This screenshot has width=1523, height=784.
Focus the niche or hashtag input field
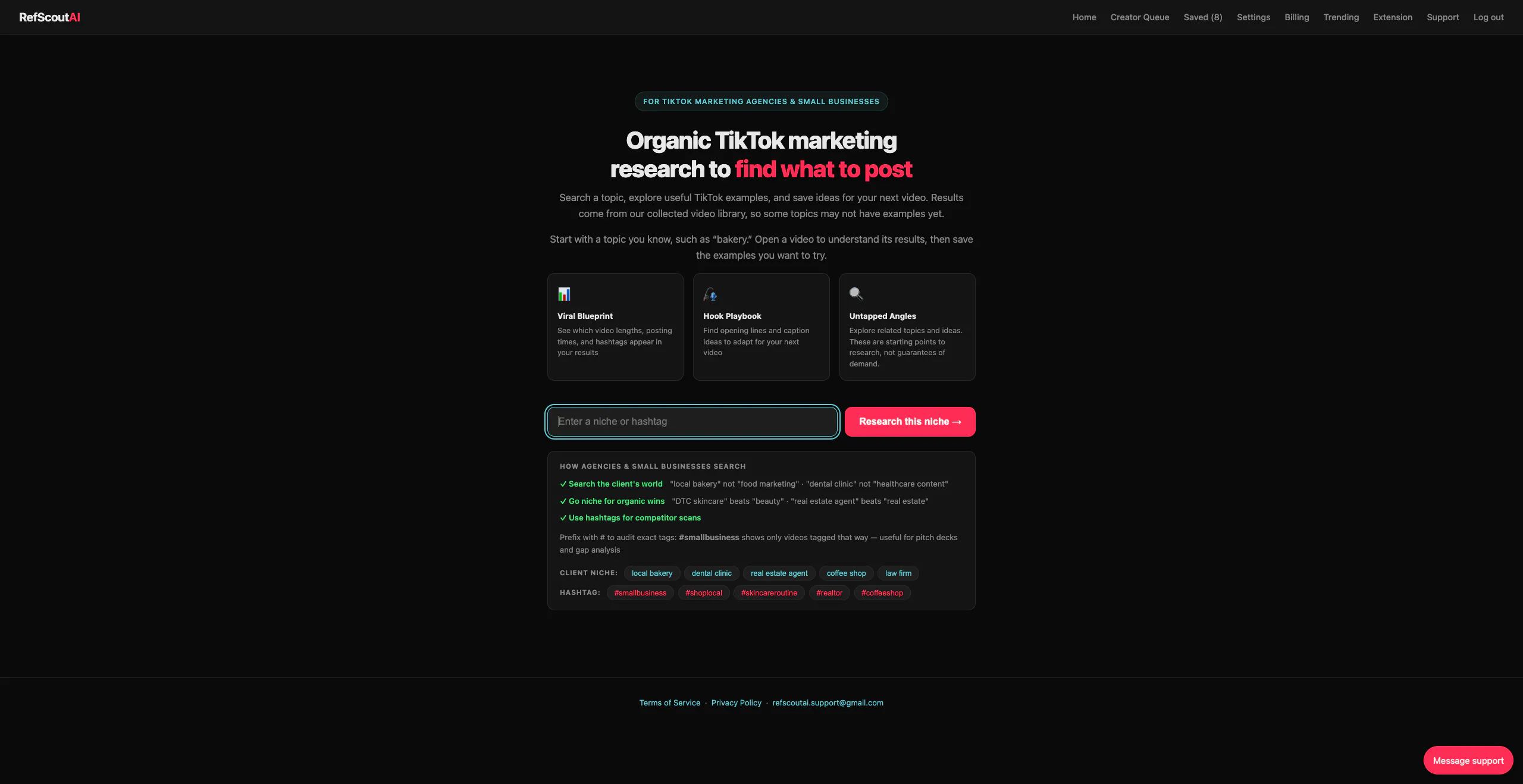point(692,422)
